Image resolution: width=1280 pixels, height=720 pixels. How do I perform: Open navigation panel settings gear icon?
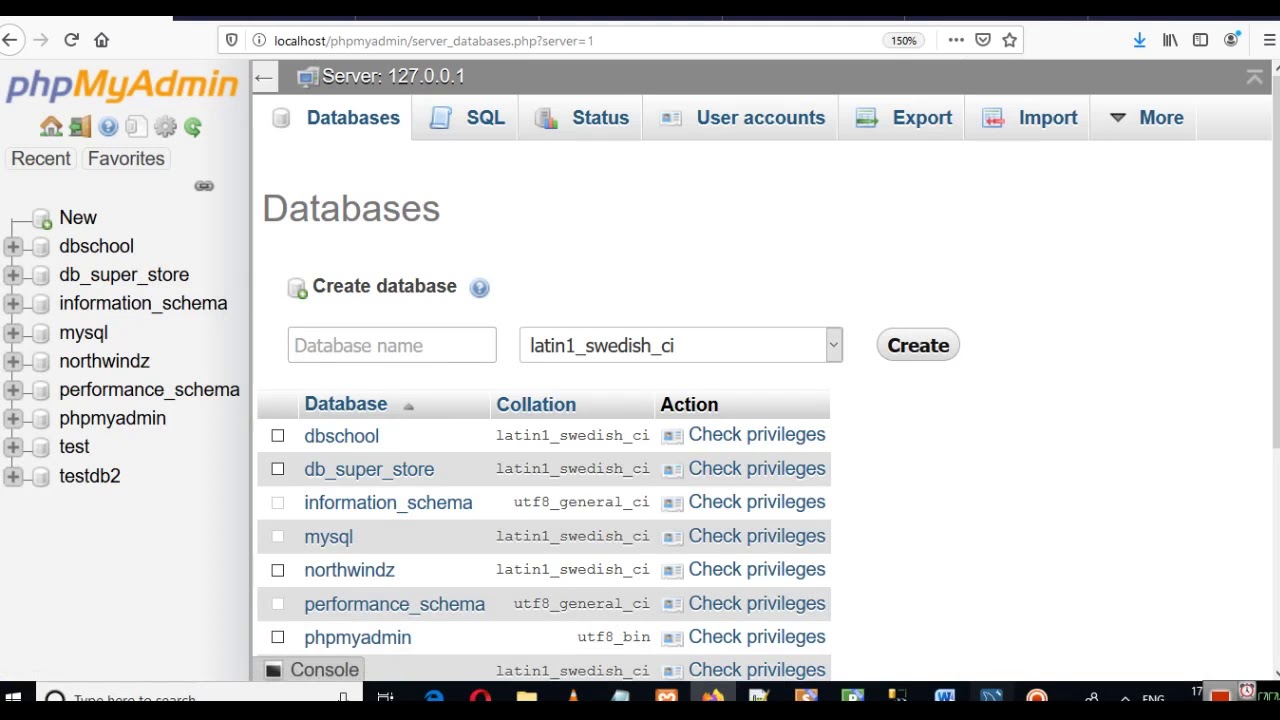pos(165,127)
